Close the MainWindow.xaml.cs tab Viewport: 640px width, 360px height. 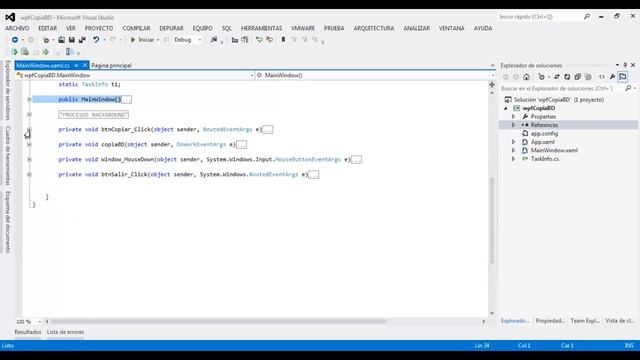click(85, 65)
